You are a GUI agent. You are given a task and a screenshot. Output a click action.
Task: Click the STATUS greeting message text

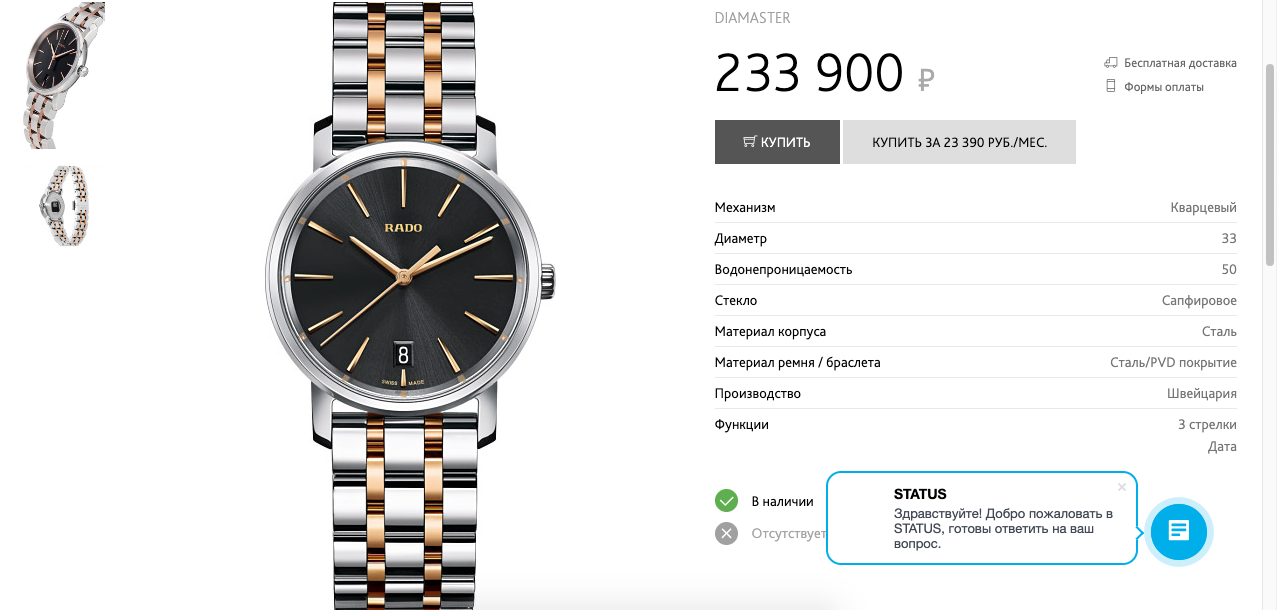coord(1002,529)
